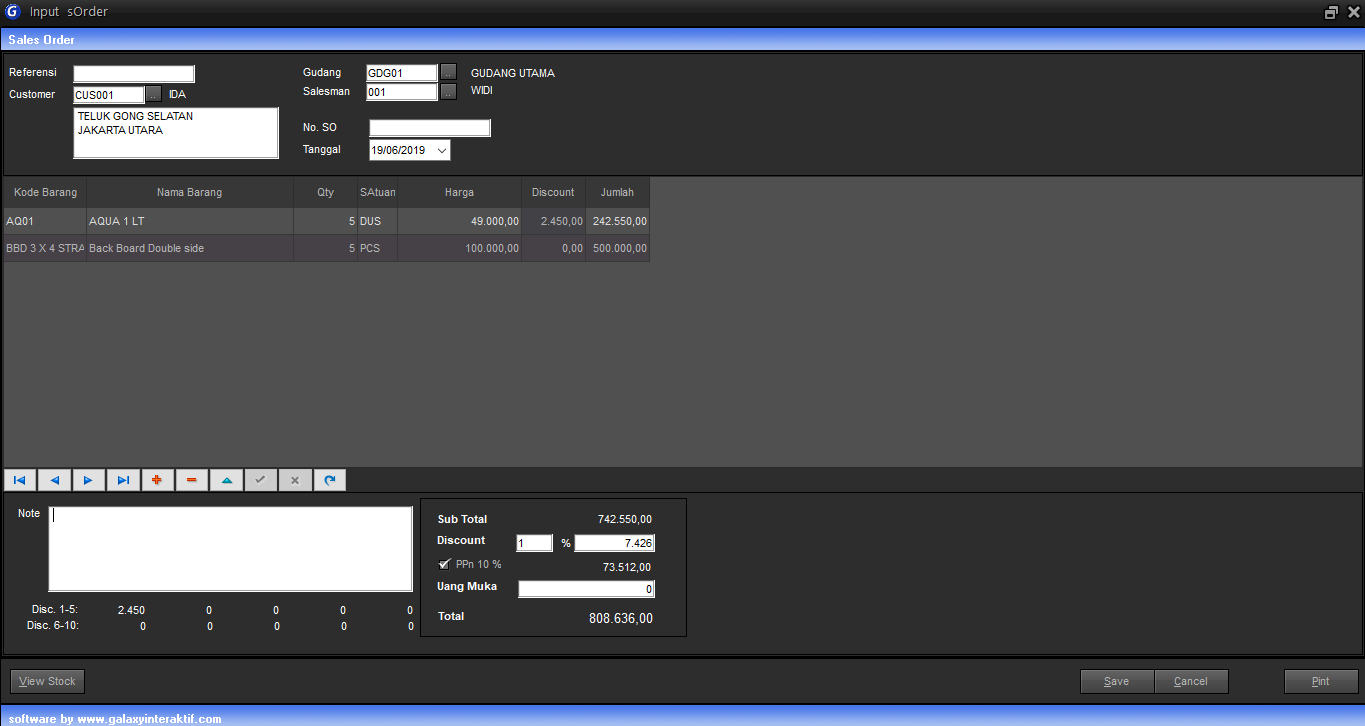Open View Stock window

point(47,681)
